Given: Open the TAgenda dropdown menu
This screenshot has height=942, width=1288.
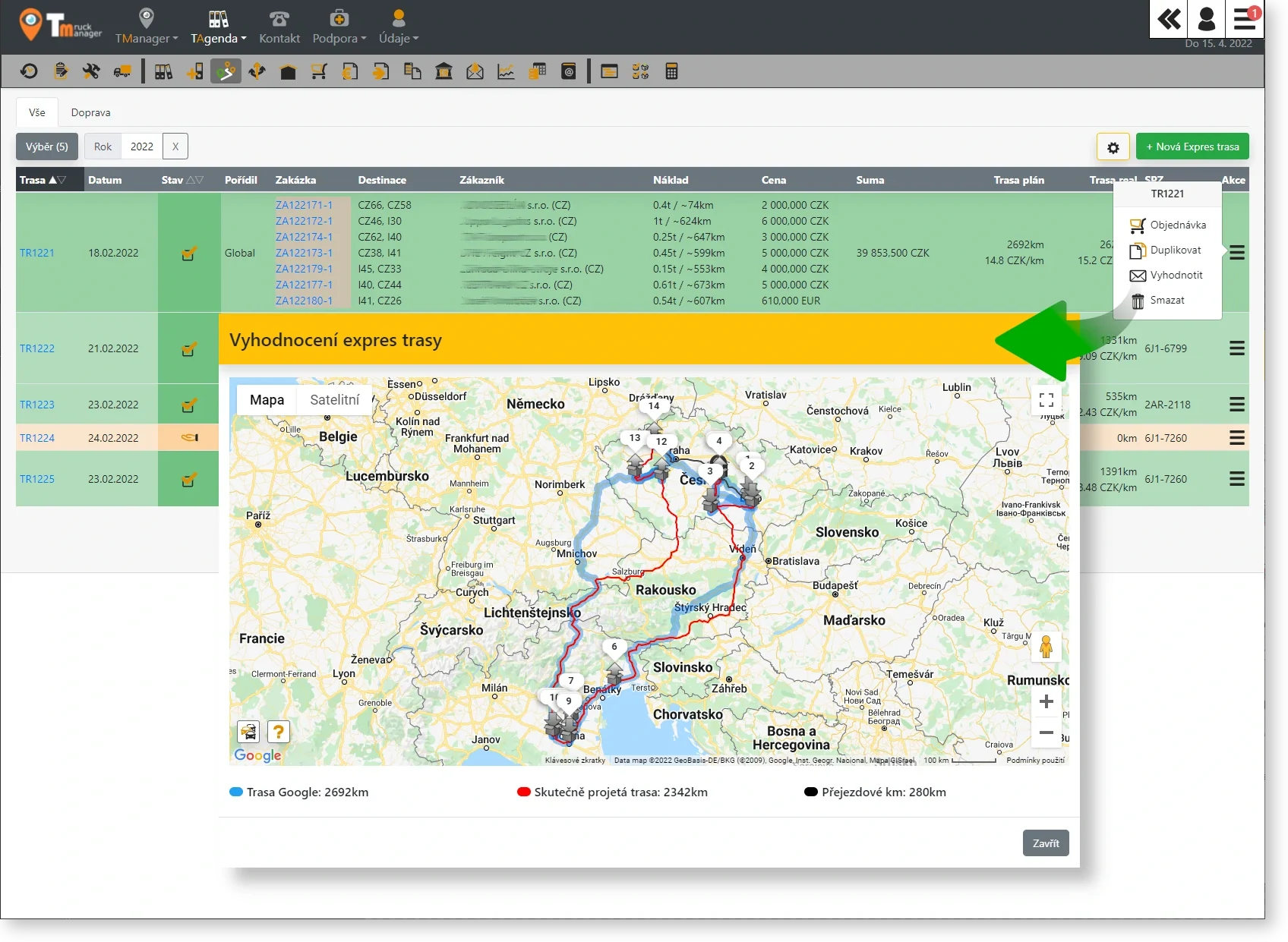Looking at the screenshot, I should click(219, 27).
